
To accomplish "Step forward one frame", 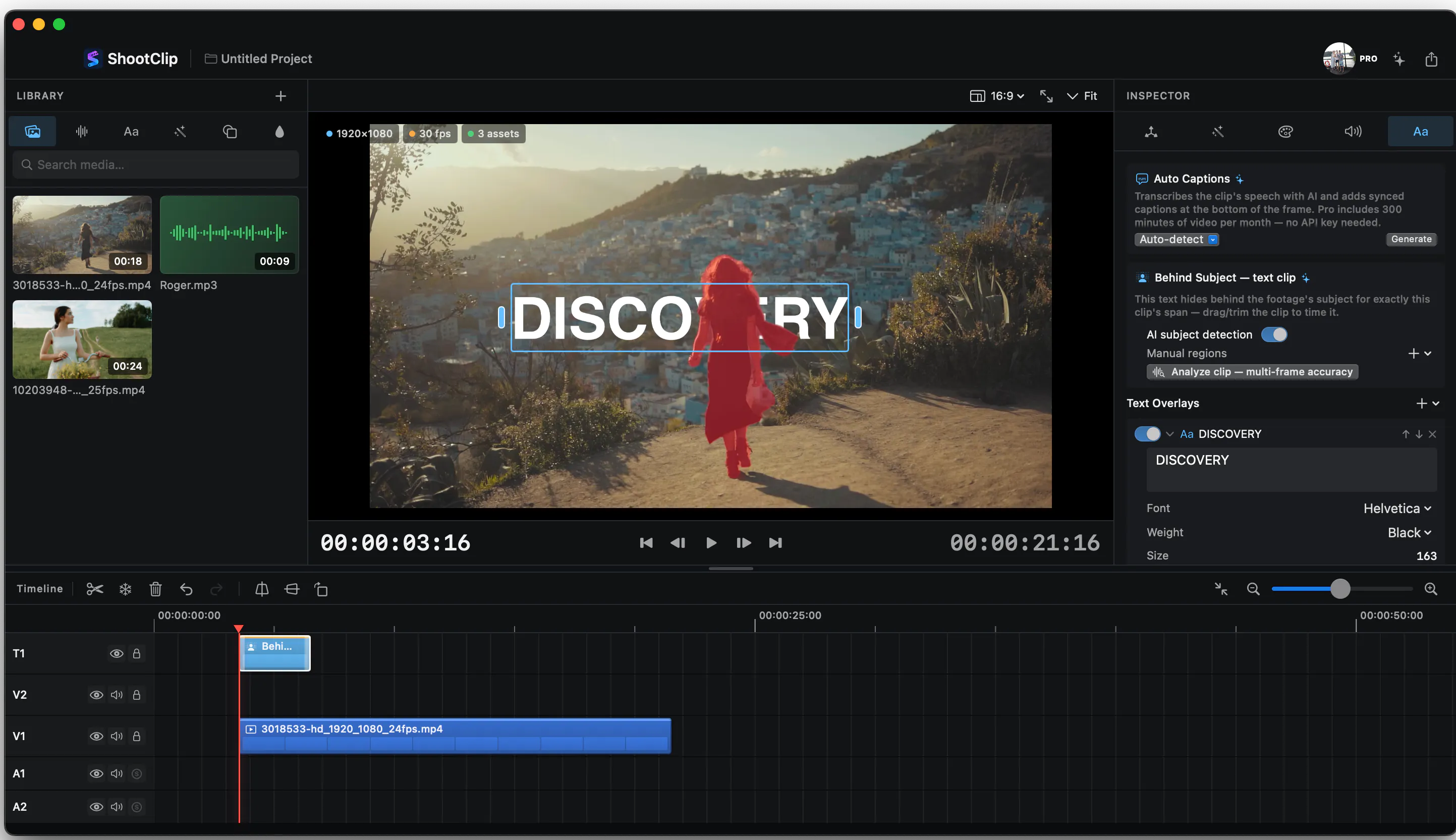I will pos(744,543).
